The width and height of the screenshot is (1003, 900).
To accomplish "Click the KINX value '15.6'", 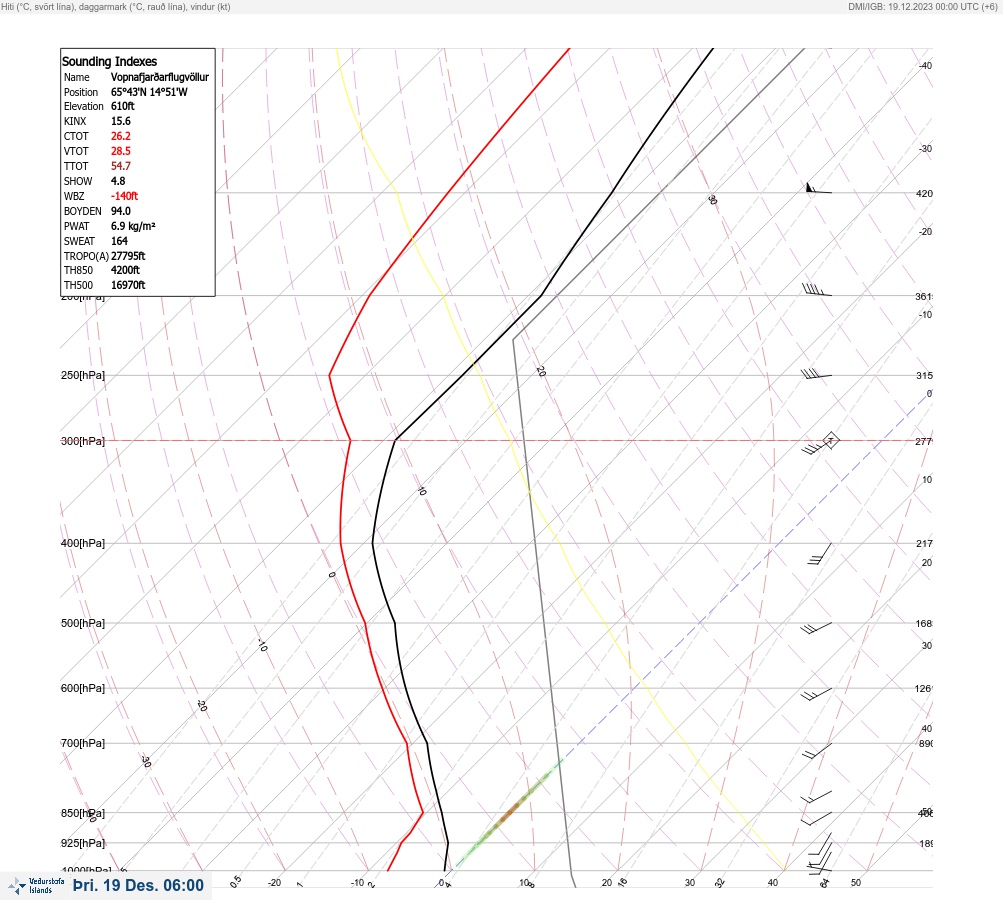I will (x=121, y=121).
